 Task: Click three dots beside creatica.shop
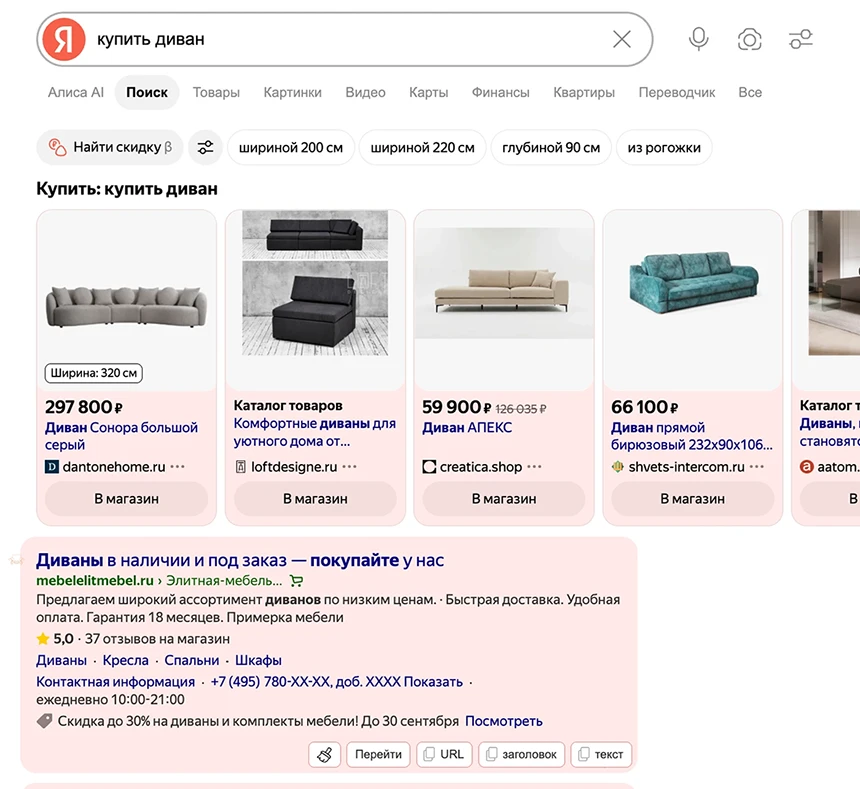[534, 467]
